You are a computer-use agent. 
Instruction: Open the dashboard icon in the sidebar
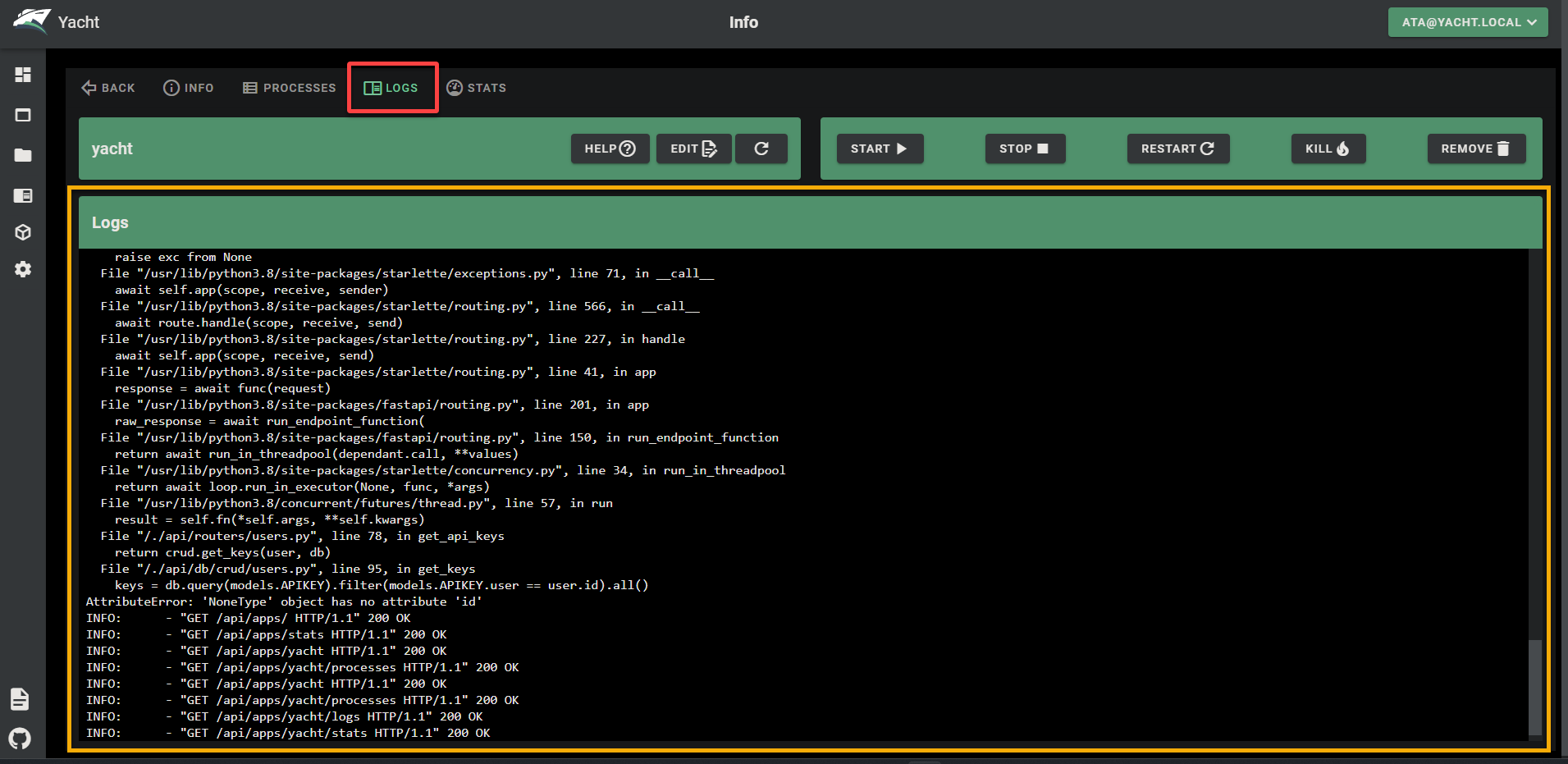(x=23, y=75)
